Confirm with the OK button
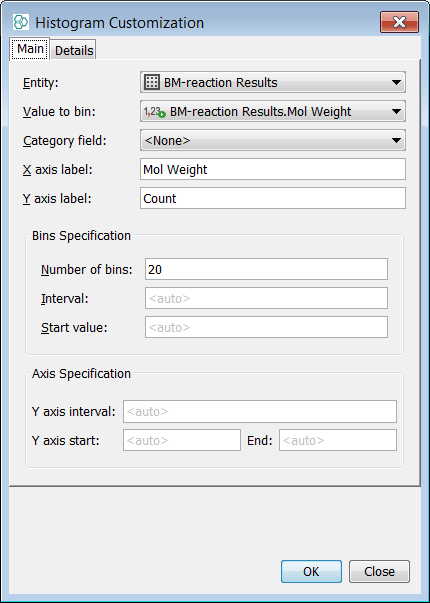Screen dimensions: 430x603 tap(311, 571)
